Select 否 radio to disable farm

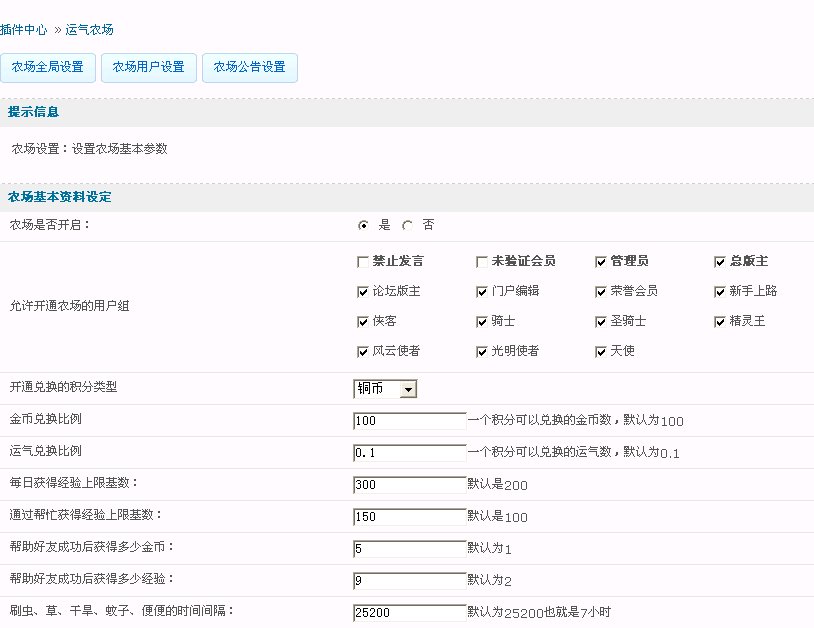407,226
